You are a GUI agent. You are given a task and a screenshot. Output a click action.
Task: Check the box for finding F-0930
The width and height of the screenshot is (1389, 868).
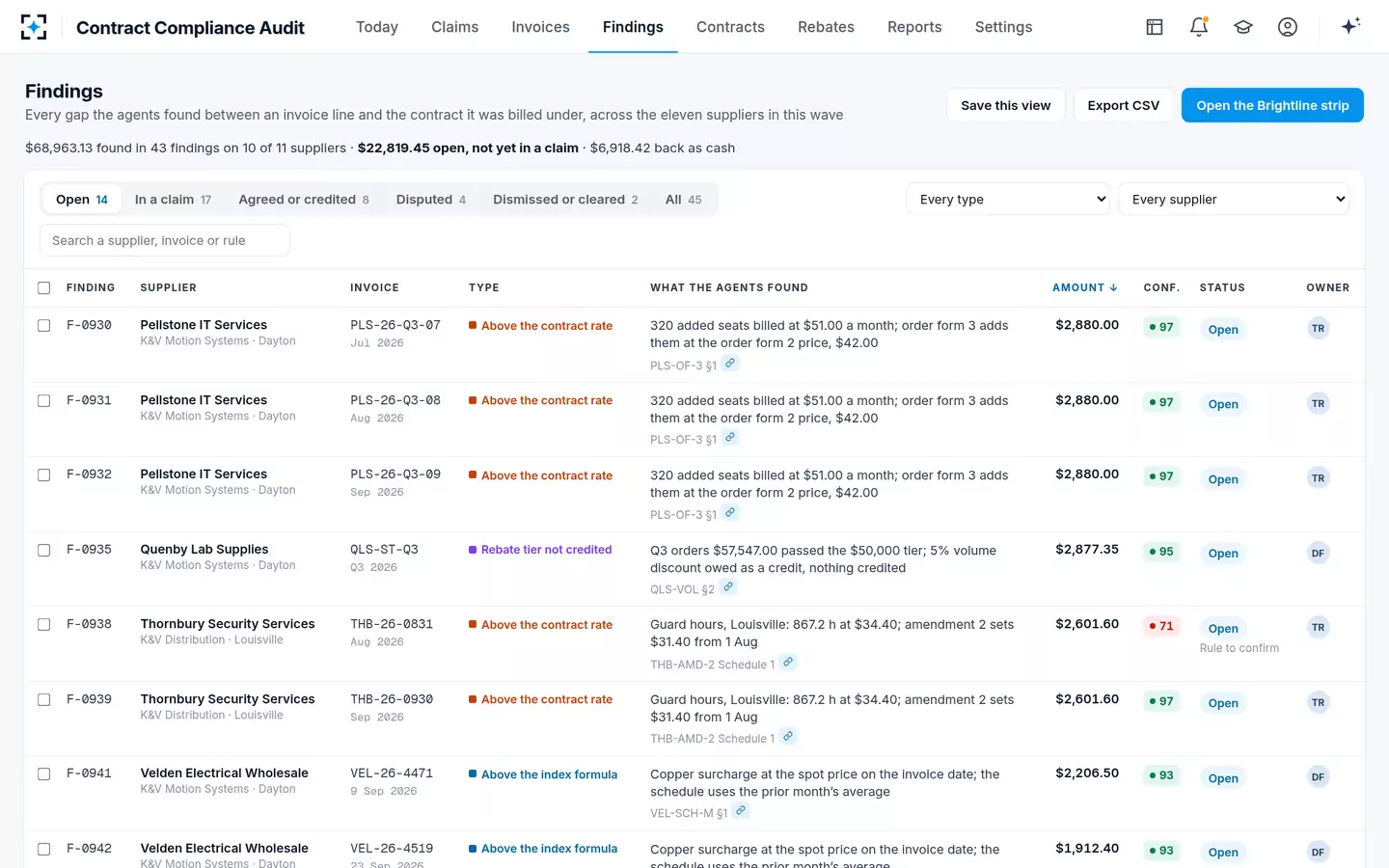point(43,326)
